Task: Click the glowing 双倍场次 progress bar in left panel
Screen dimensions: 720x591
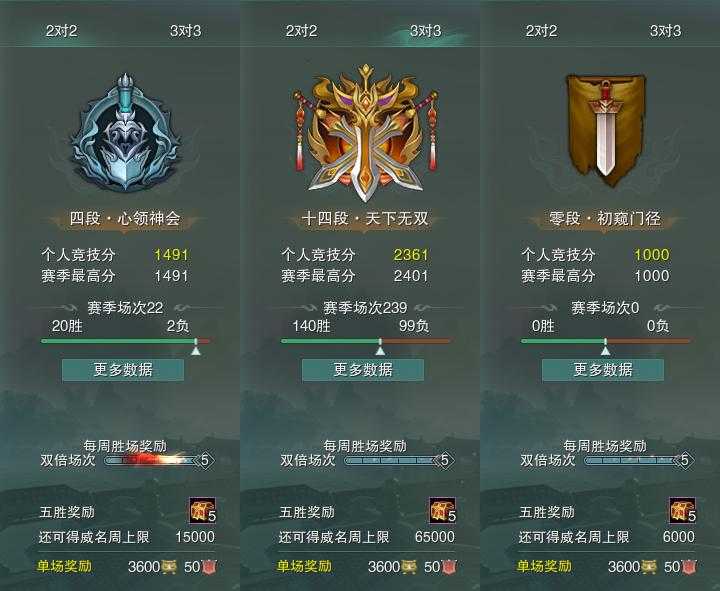Action: pyautogui.click(x=152, y=460)
